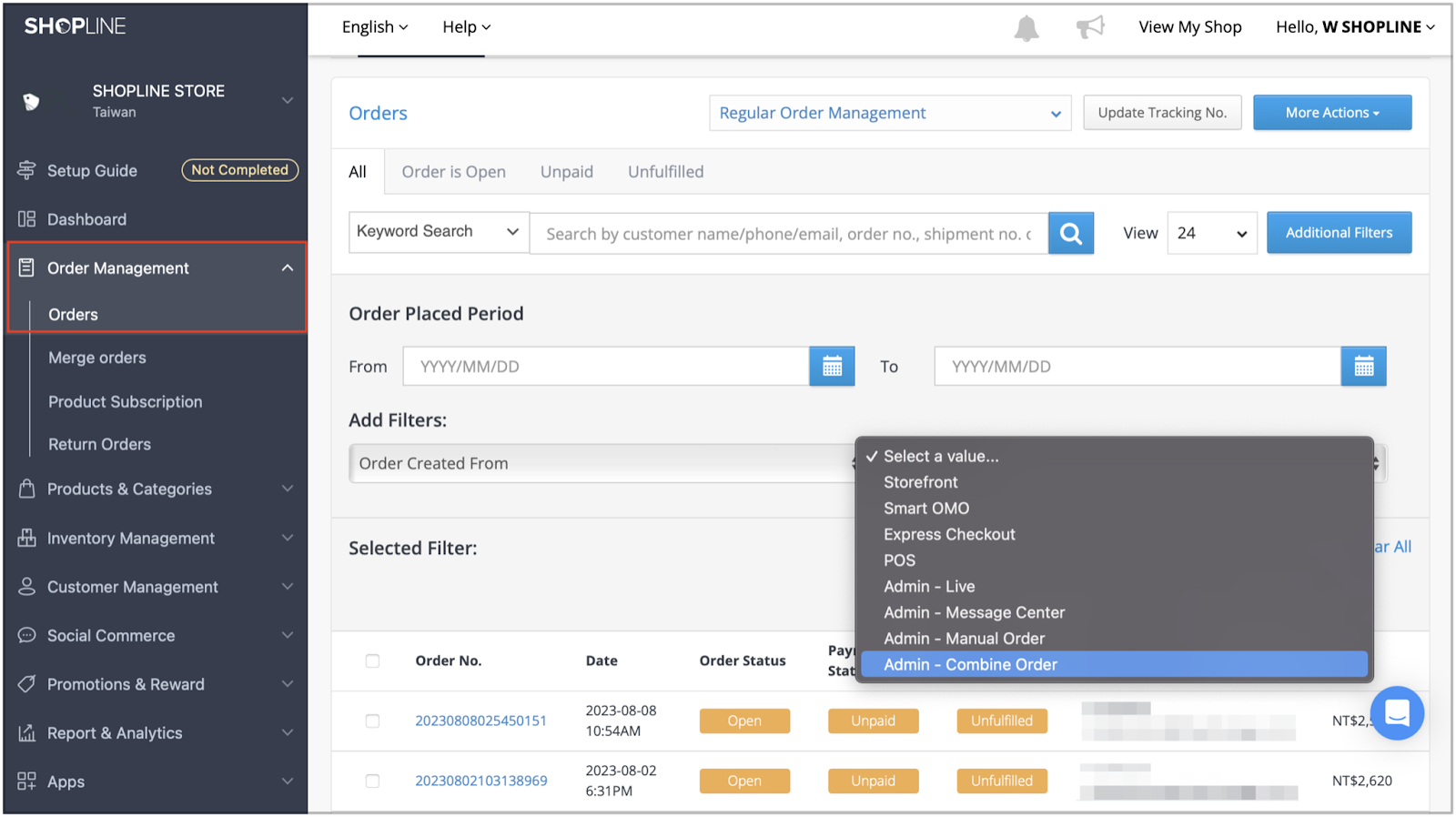Open the From date calendar picker

click(x=832, y=367)
